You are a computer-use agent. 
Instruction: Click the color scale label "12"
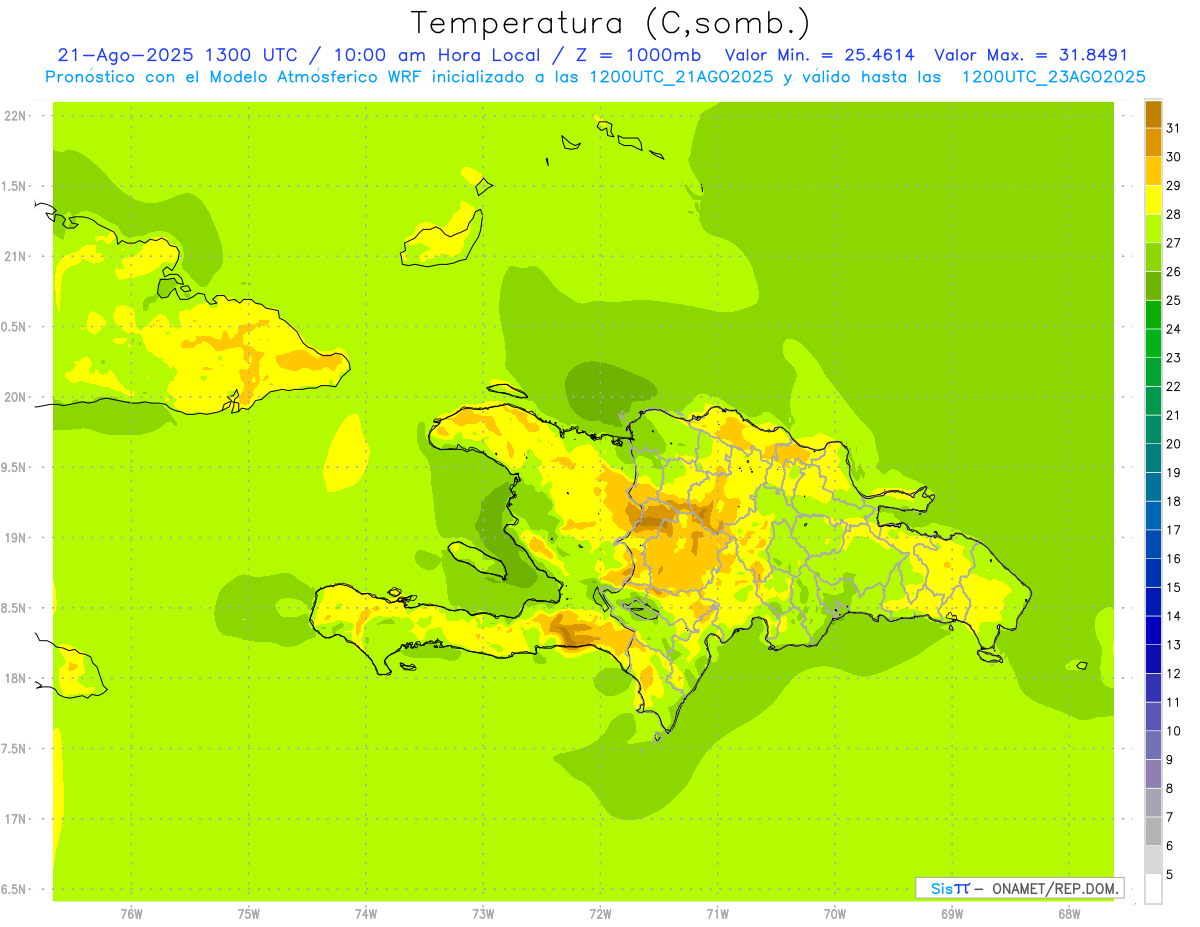tap(1173, 674)
